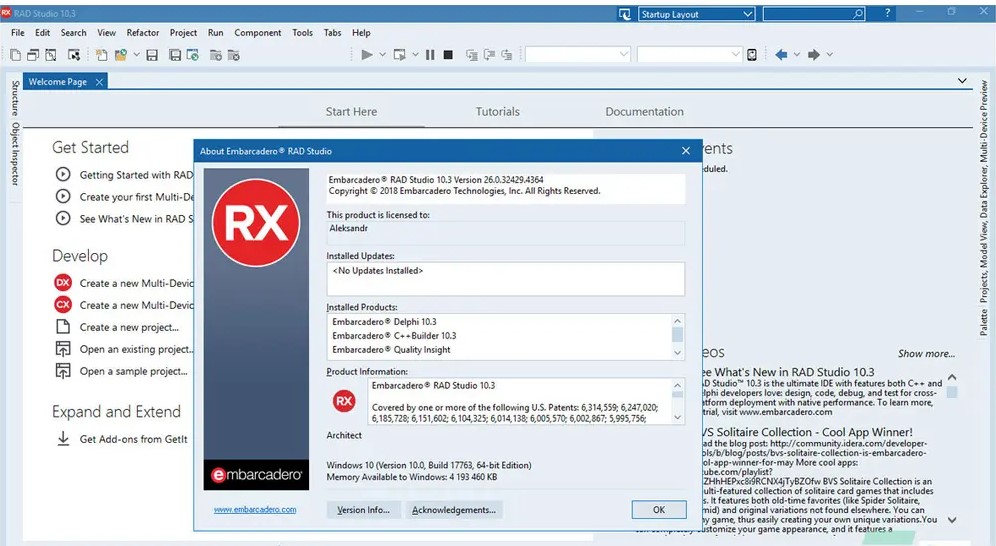The height and width of the screenshot is (546, 996).
Task: Open the File menu
Action: pyautogui.click(x=18, y=32)
